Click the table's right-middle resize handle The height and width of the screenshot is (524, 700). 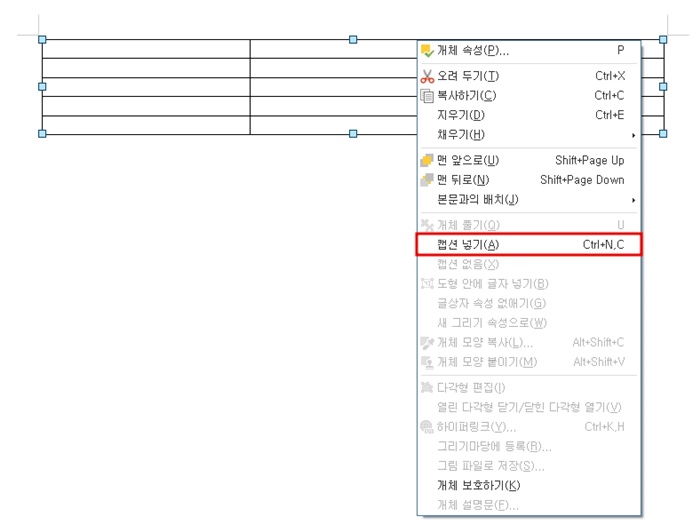[x=663, y=87]
